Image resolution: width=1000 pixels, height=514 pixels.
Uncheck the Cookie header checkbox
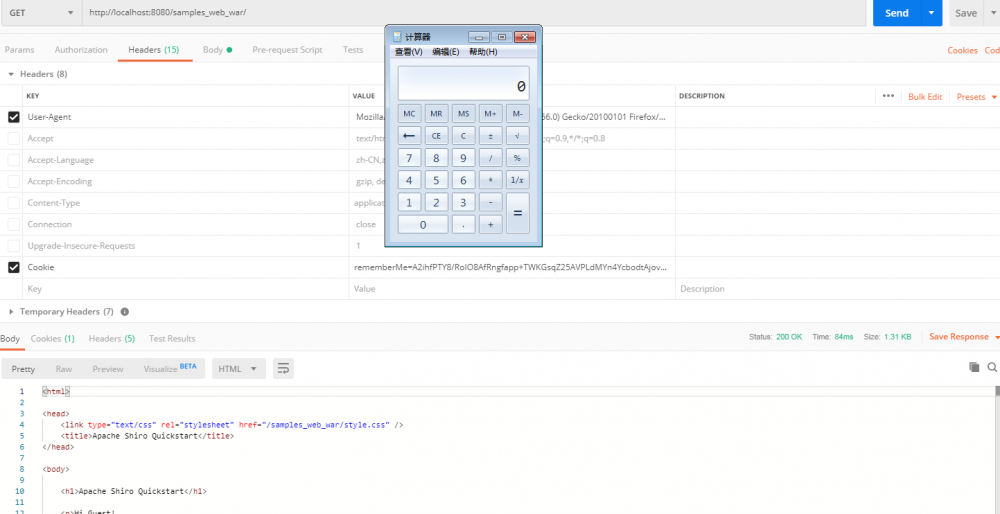pyautogui.click(x=13, y=268)
